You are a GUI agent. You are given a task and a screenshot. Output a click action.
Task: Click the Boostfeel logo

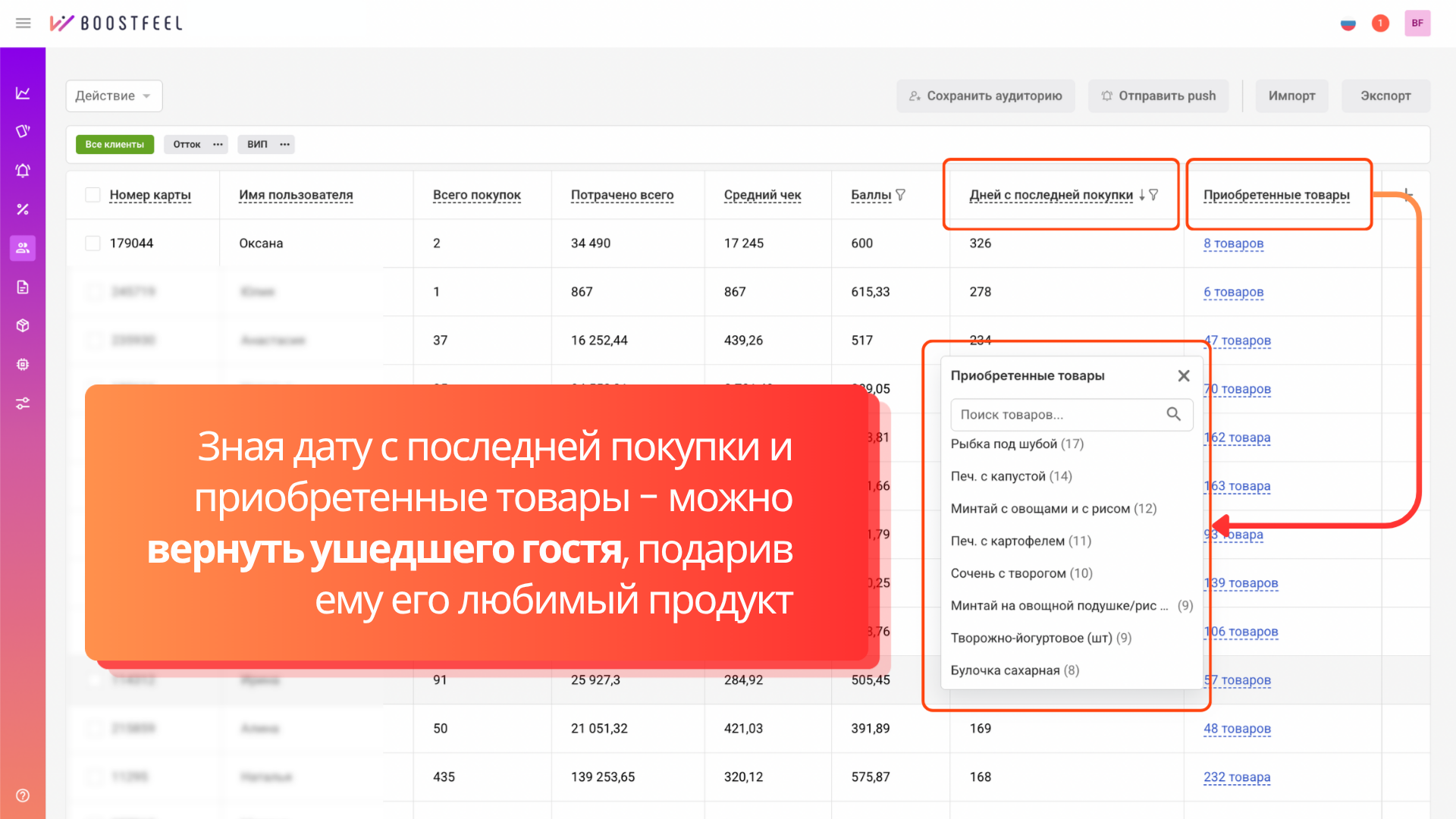coord(116,23)
